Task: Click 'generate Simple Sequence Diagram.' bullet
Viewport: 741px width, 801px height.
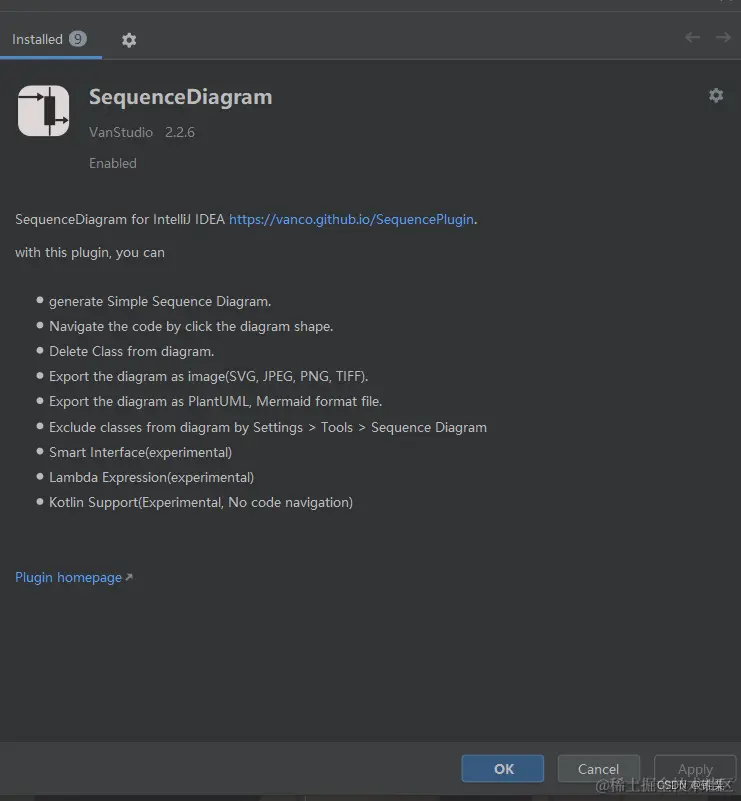Action: tap(160, 301)
